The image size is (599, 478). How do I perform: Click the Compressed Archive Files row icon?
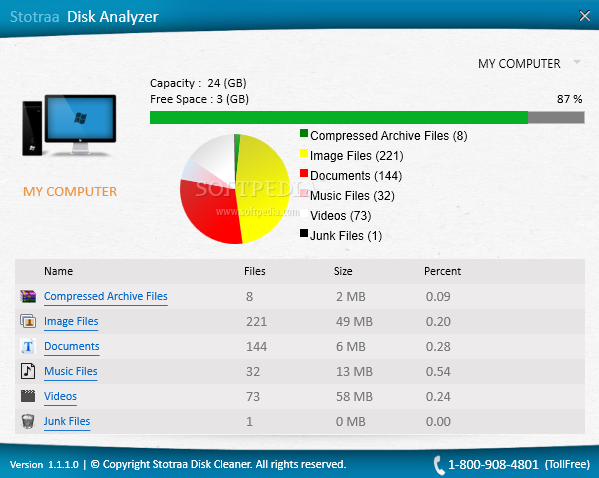click(x=28, y=297)
